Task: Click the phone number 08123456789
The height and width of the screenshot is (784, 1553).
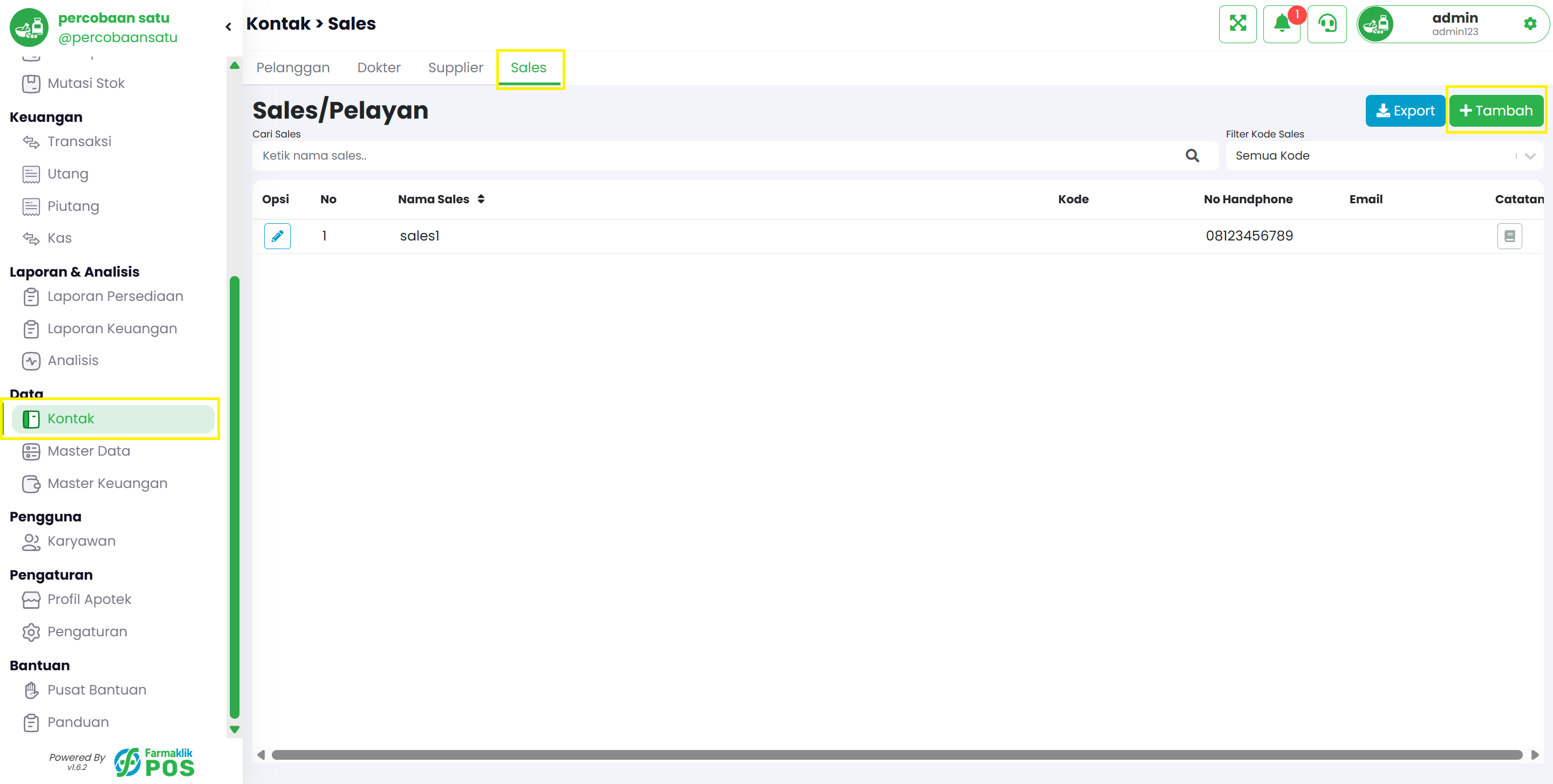Action: [1249, 236]
